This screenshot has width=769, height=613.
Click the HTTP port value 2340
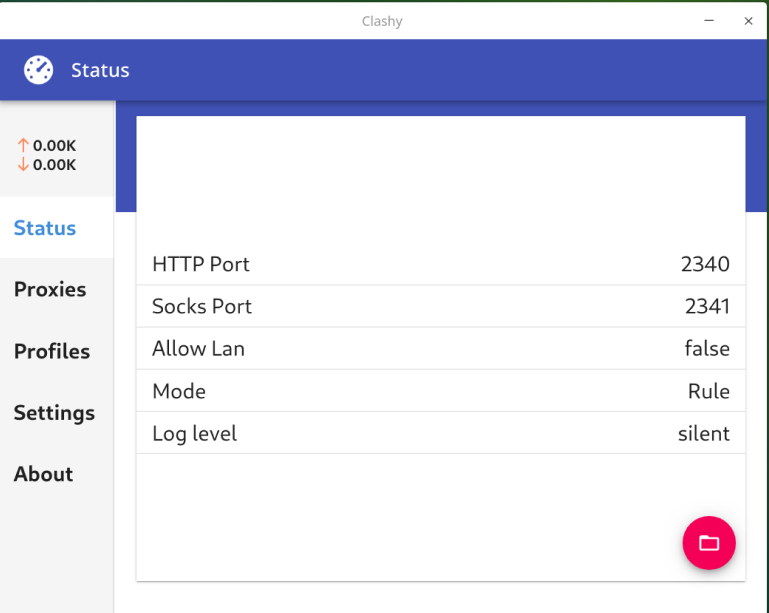pyautogui.click(x=705, y=264)
